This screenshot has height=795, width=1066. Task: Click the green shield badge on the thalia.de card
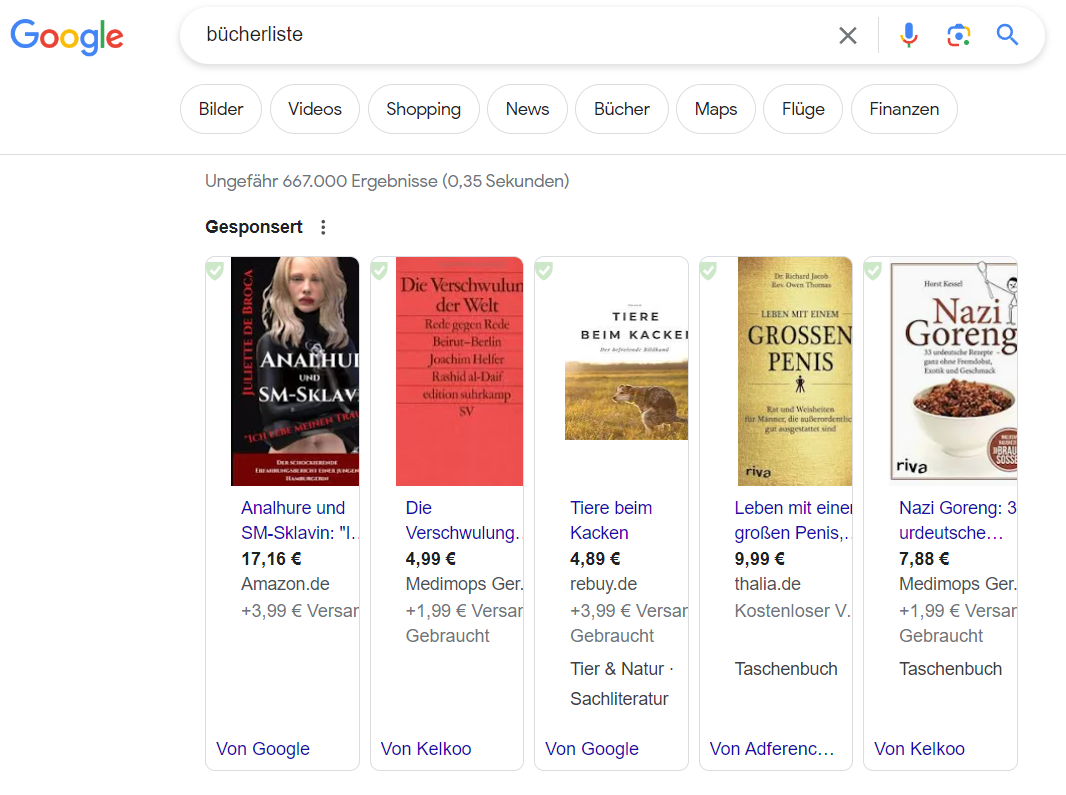click(708, 270)
